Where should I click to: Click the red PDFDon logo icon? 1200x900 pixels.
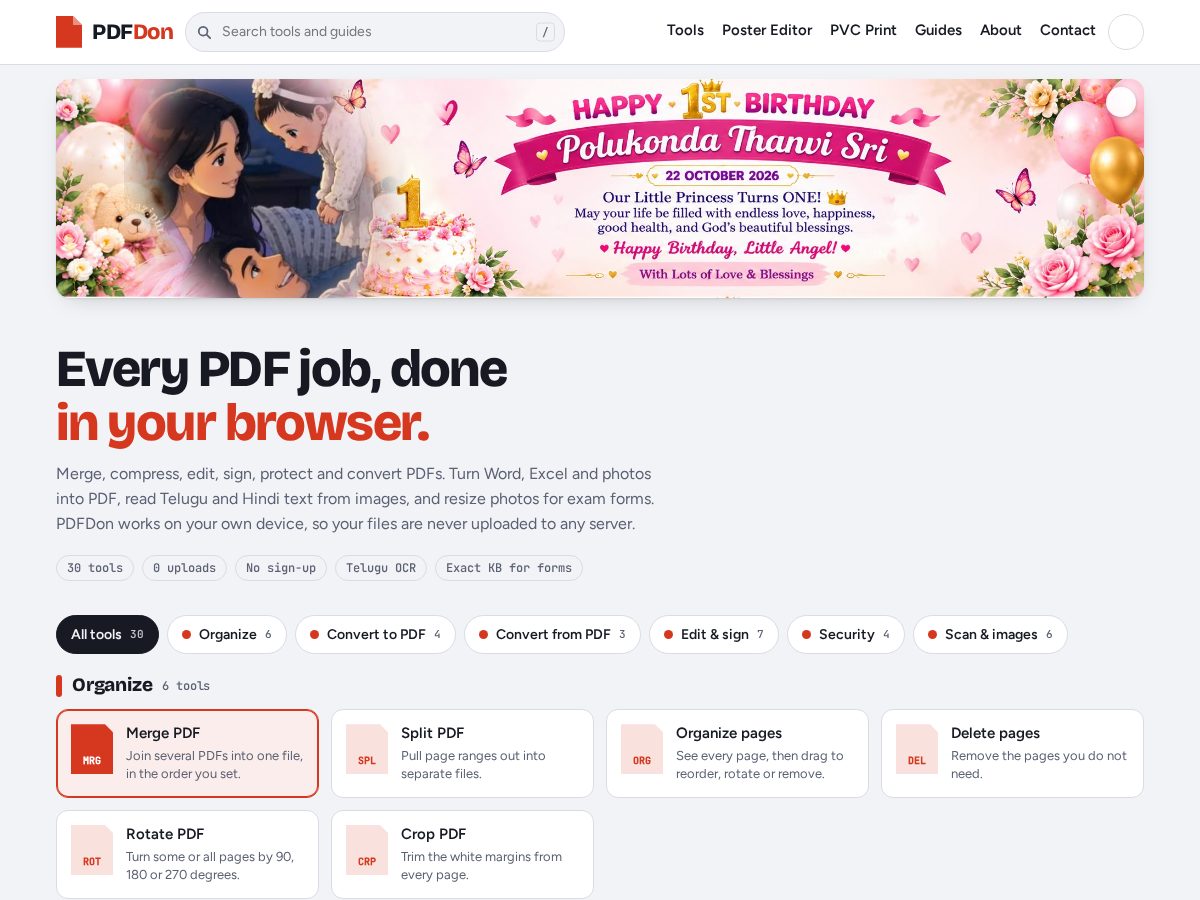tap(69, 32)
